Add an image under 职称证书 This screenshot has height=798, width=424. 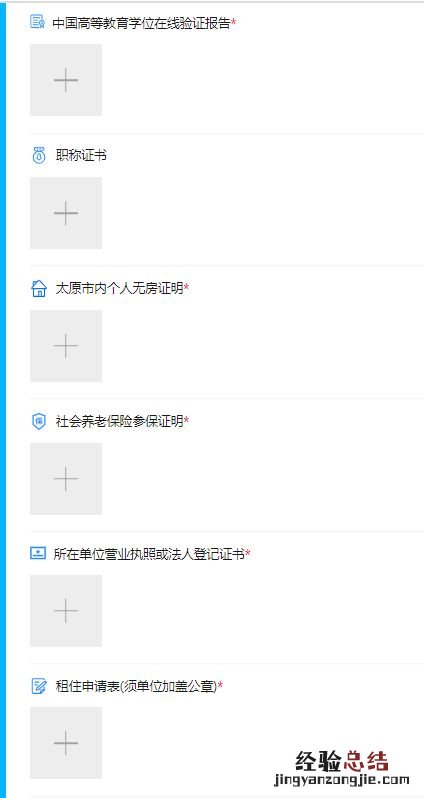click(x=66, y=213)
